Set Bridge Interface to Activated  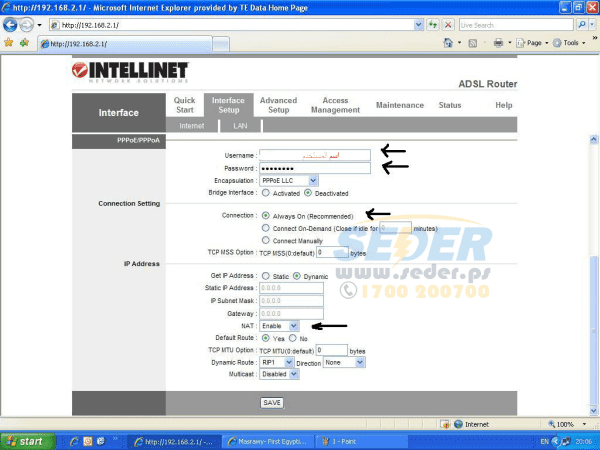[x=265, y=193]
